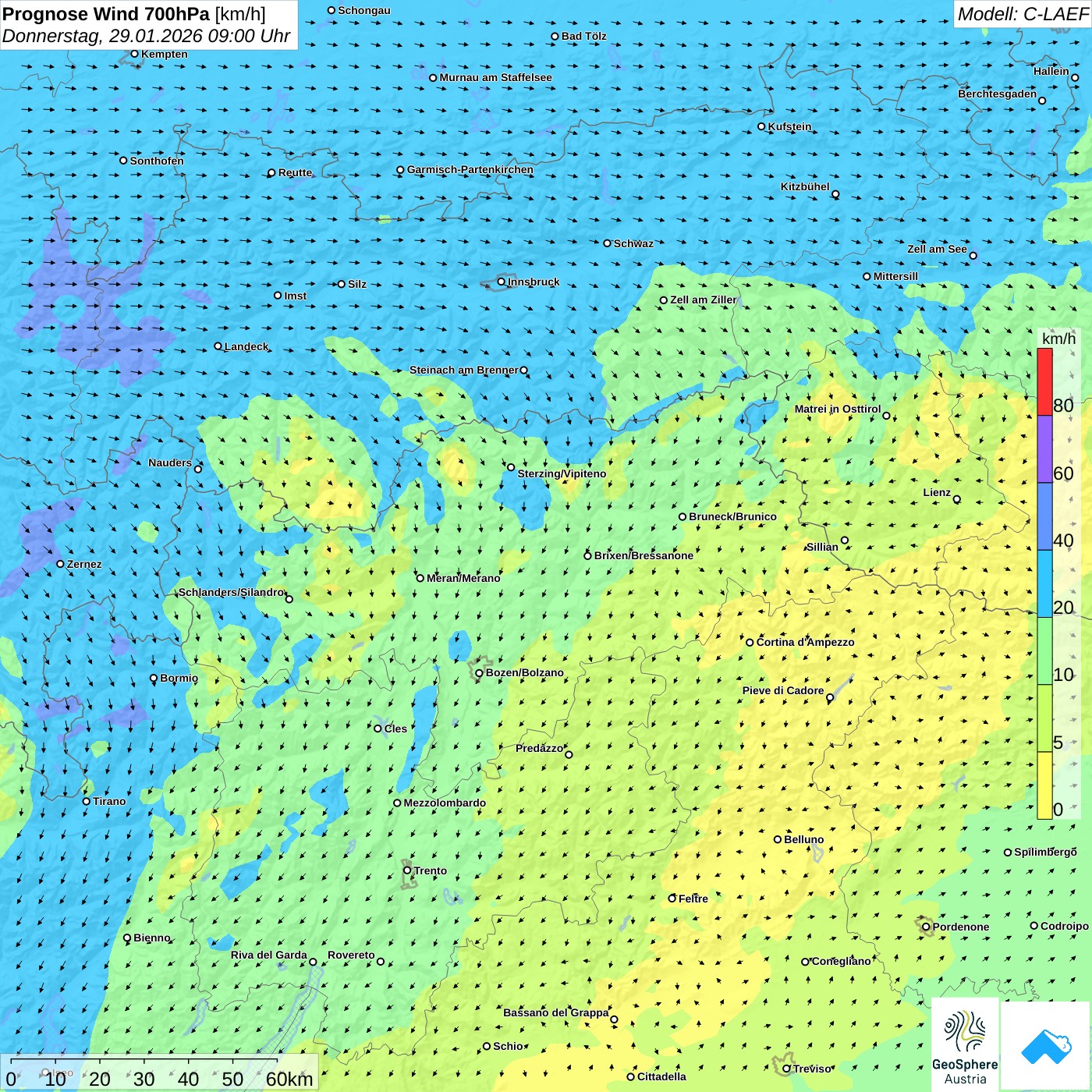Select the Steinach am Brenner label
The height and width of the screenshot is (1092, 1092).
(463, 370)
